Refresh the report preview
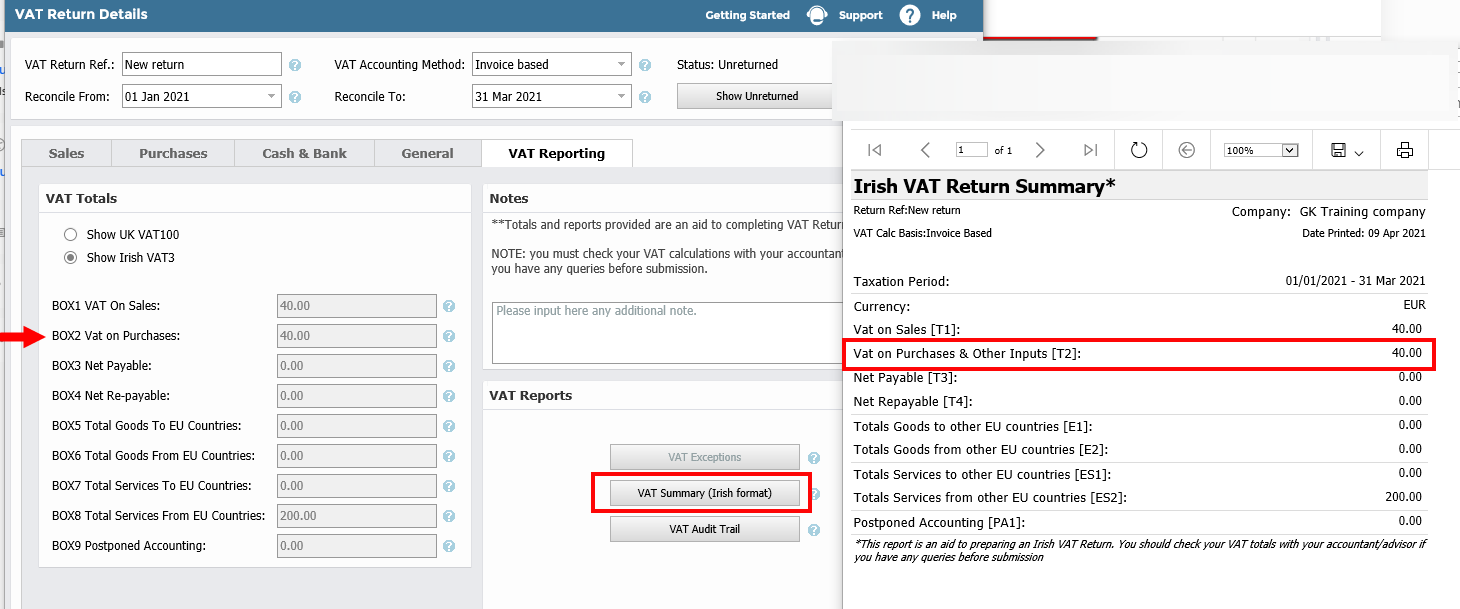 tap(1138, 150)
